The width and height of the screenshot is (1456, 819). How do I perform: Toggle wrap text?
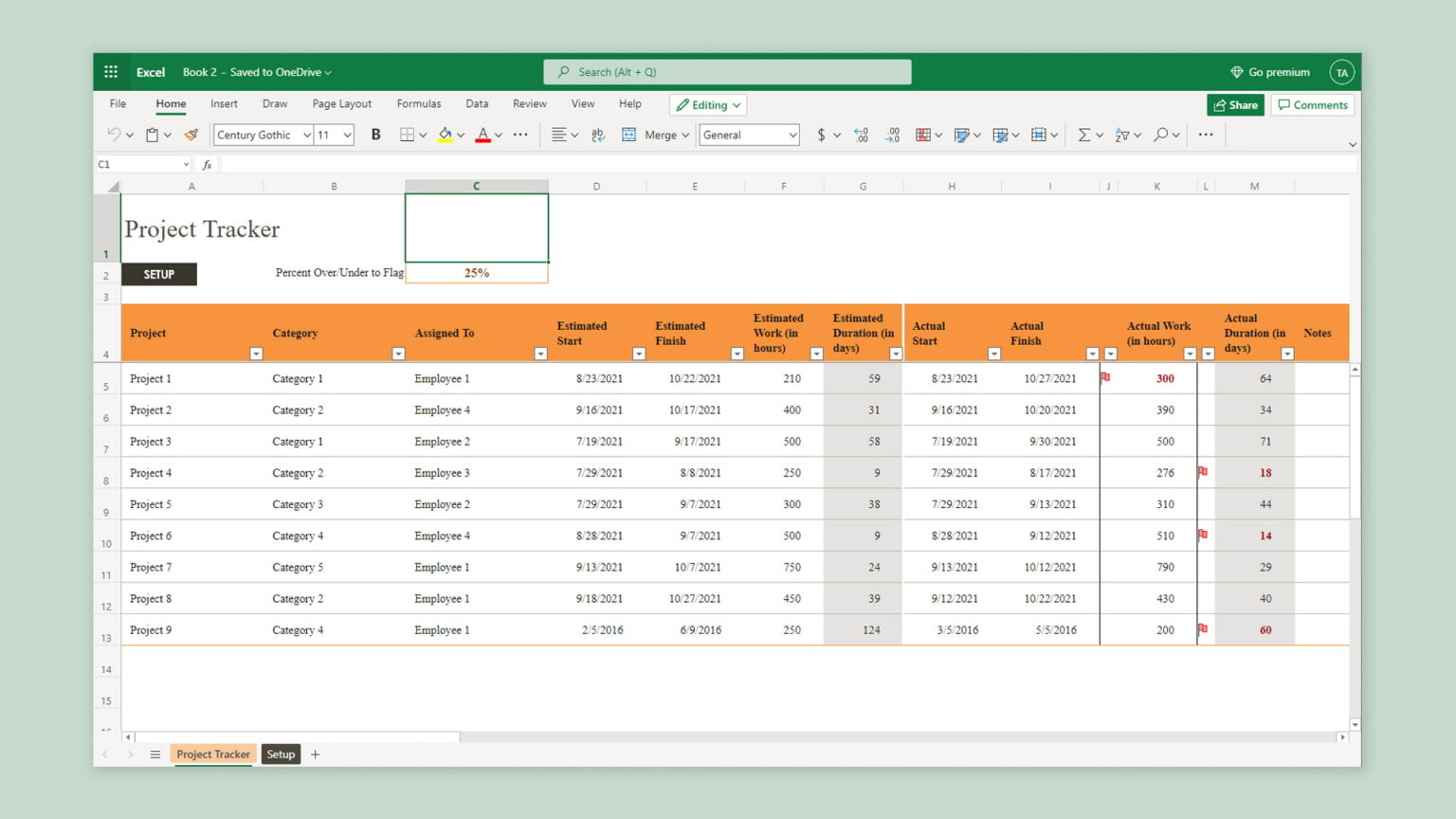[x=597, y=135]
